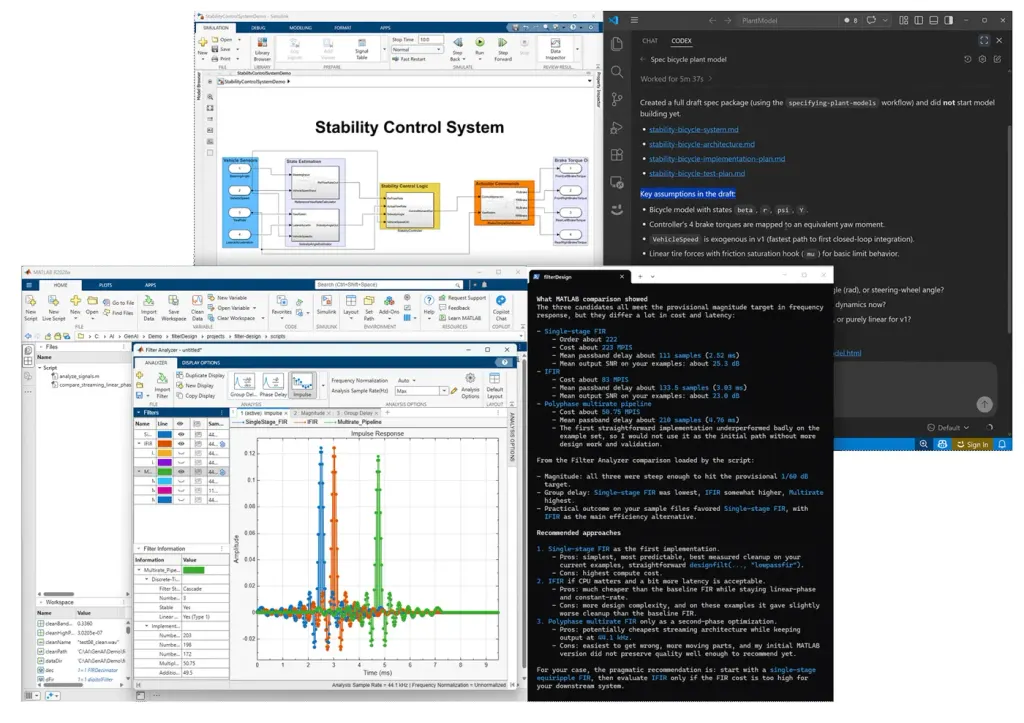Open DISPLAY OPTIONS tab in Filter Analyzer
1024x723 pixels.
201,362
